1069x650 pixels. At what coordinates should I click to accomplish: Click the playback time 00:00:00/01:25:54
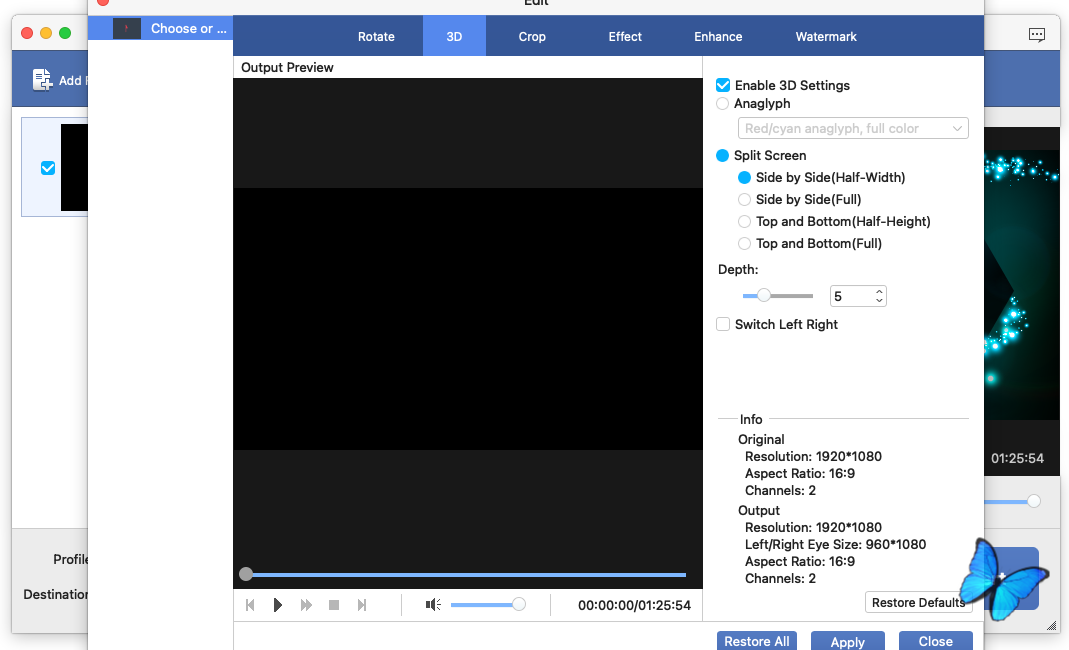634,605
